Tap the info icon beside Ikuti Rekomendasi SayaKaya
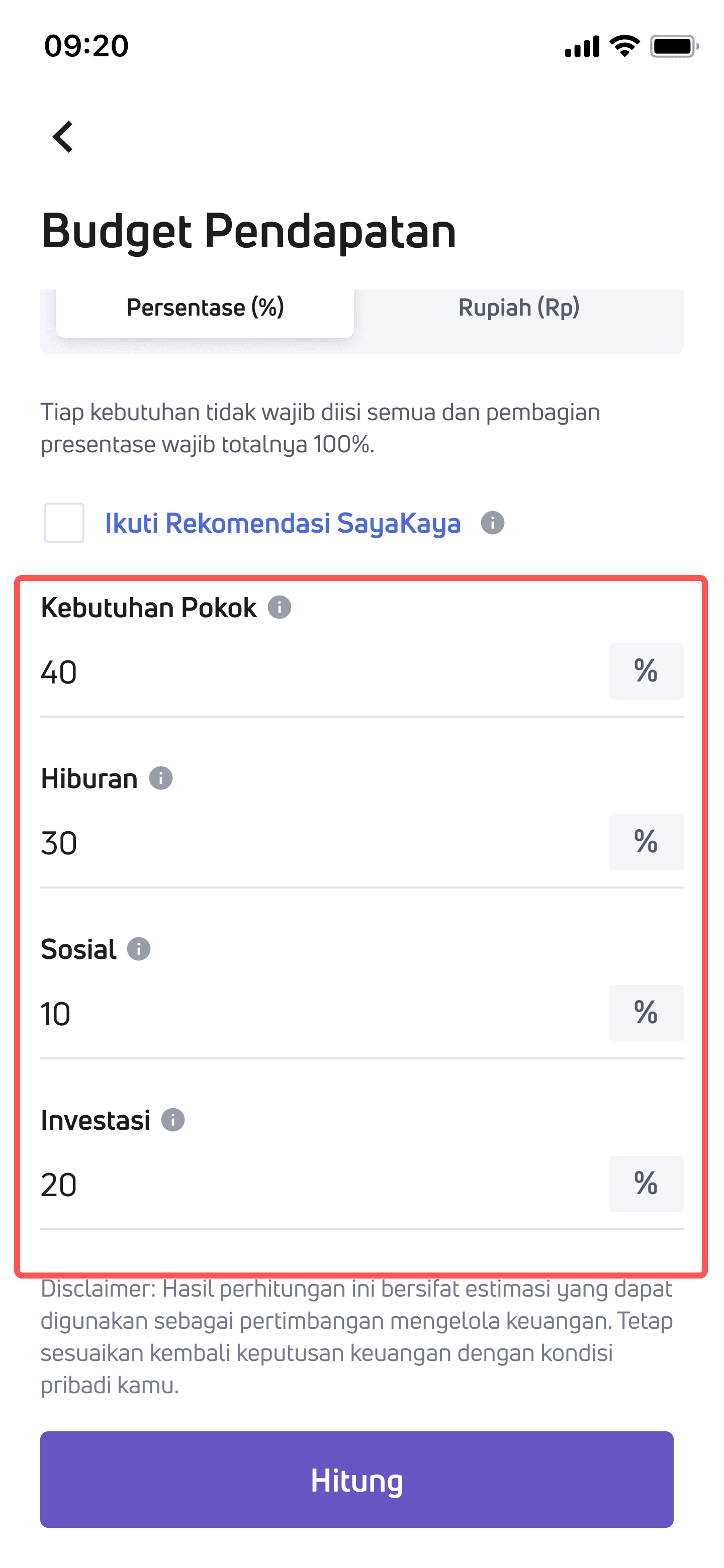The image size is (724, 1568). (x=492, y=522)
